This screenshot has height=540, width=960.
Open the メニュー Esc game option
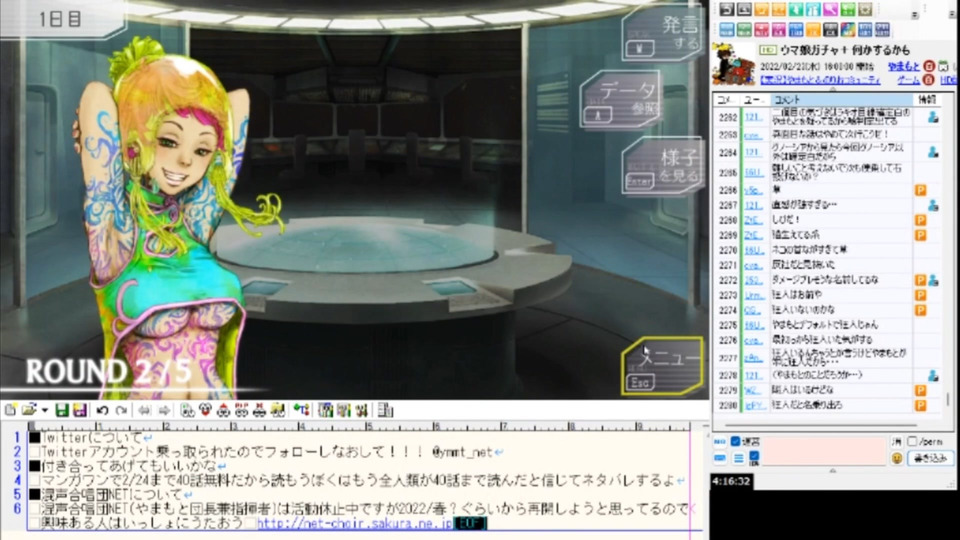663,366
